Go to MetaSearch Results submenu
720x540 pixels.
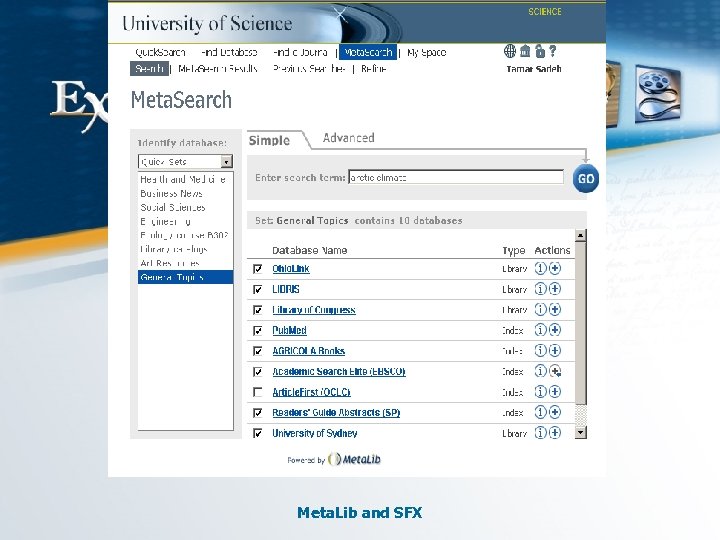218,69
